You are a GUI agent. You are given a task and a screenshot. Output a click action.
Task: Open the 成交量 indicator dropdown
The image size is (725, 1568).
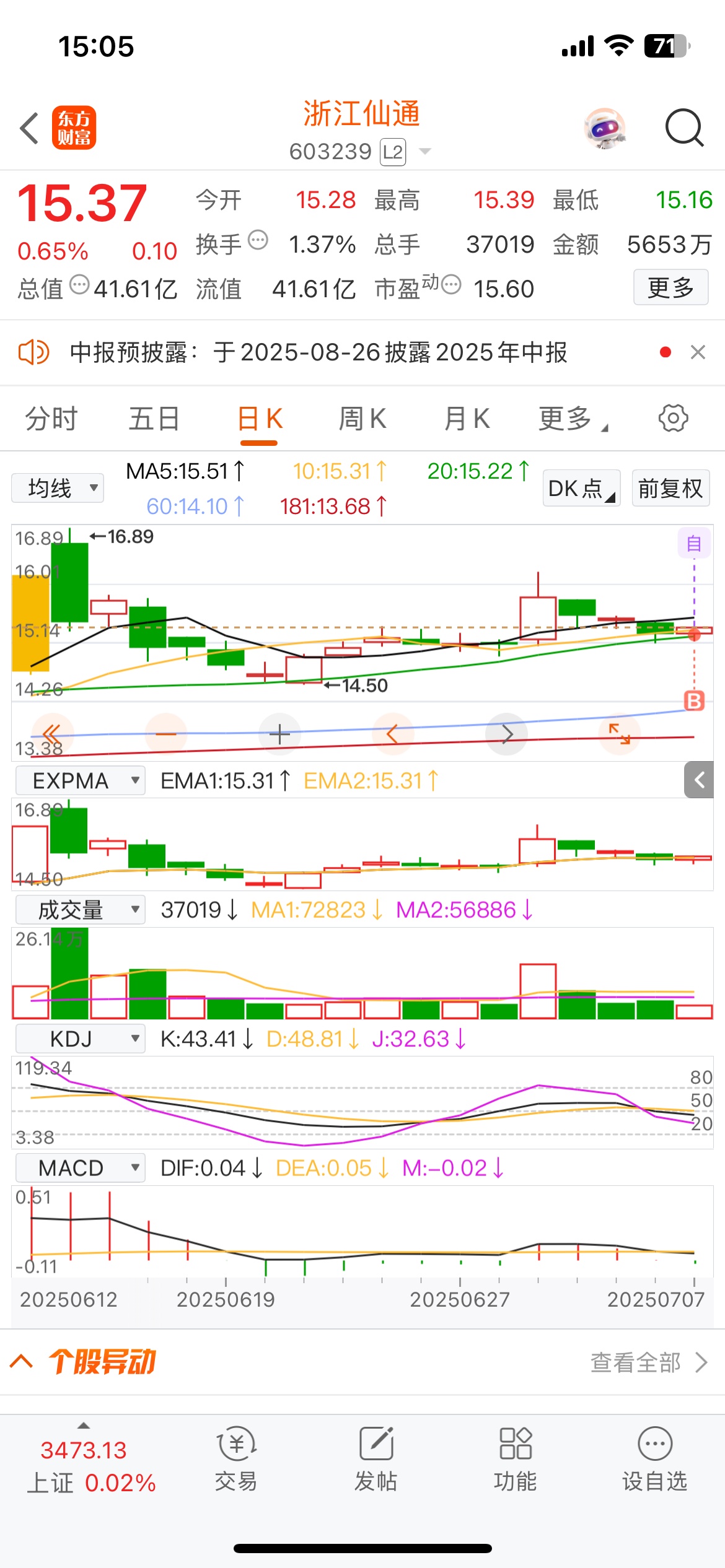pyautogui.click(x=80, y=910)
